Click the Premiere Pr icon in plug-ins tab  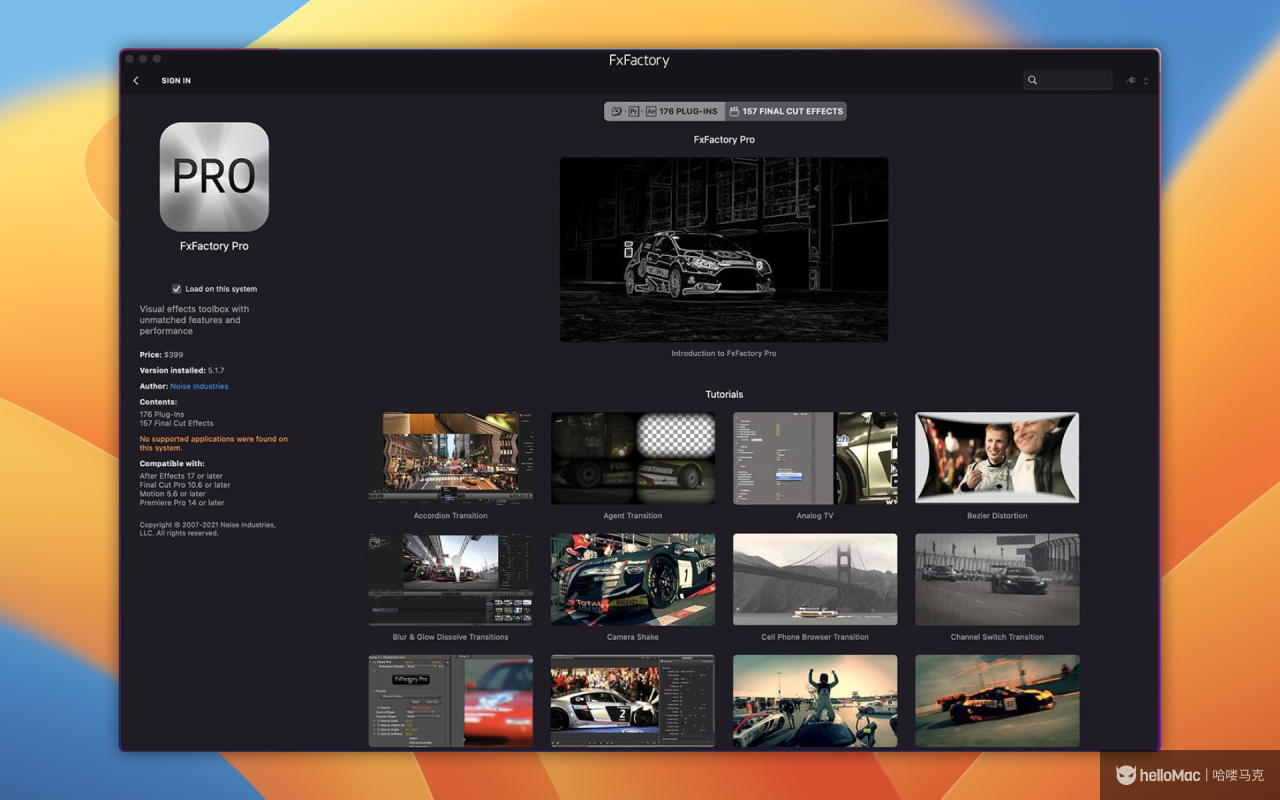point(634,111)
